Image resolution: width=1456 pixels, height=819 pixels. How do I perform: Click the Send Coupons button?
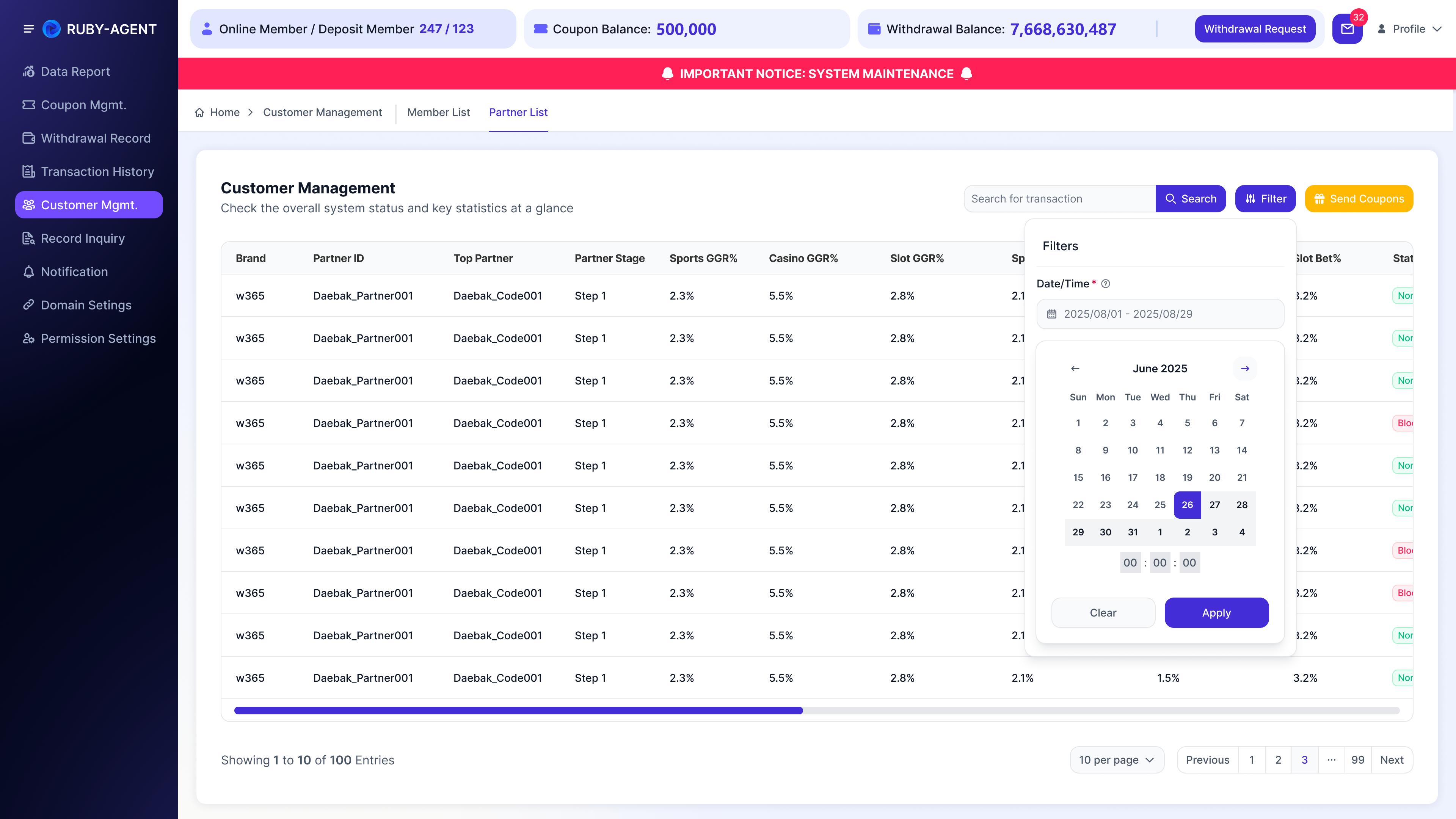tap(1359, 199)
